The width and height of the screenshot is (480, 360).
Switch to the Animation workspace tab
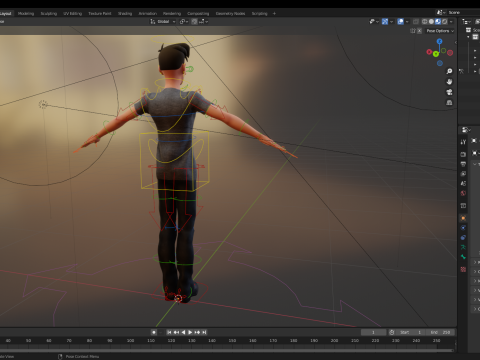click(x=148, y=13)
